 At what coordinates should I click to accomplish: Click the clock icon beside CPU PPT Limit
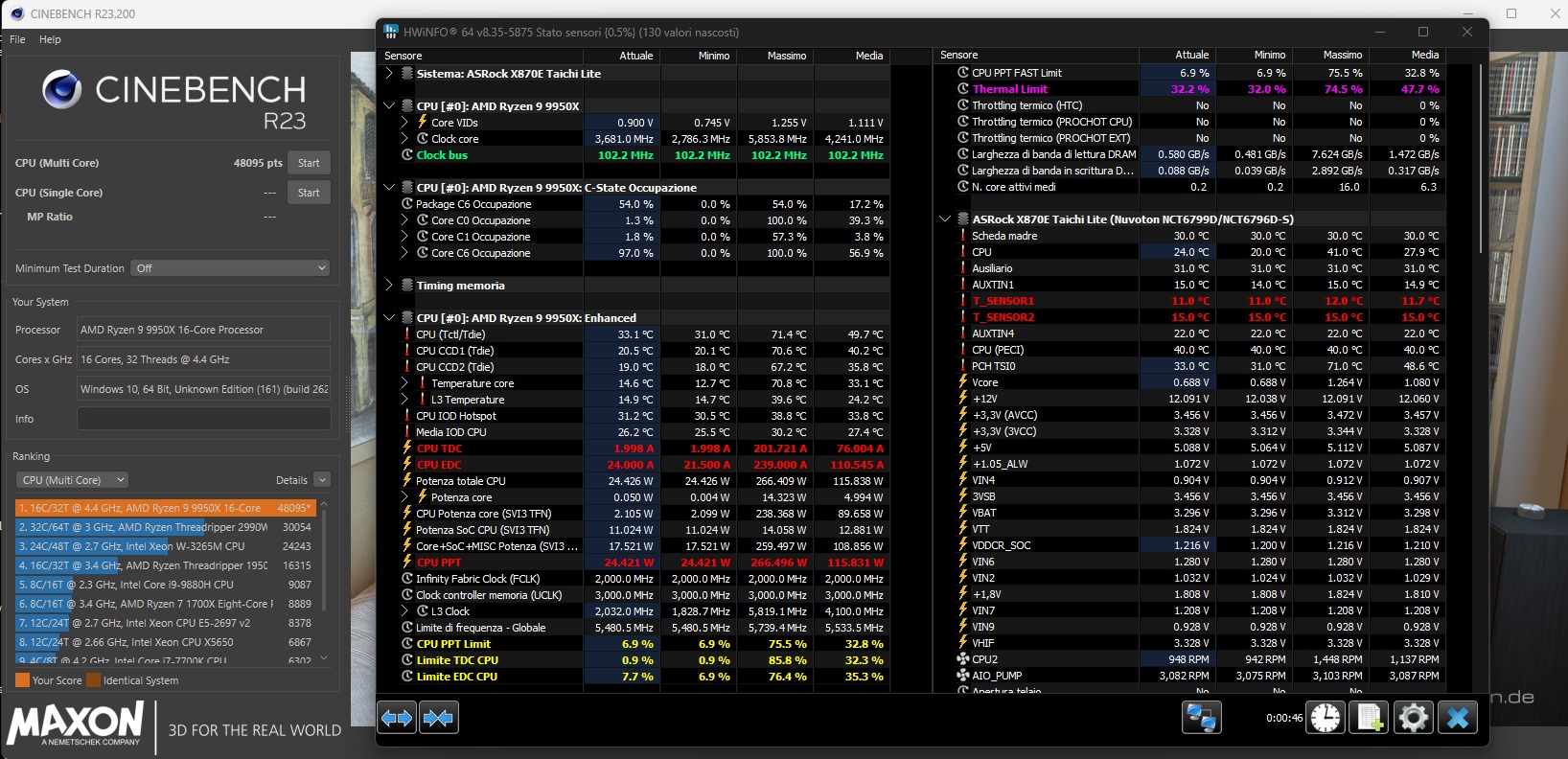407,644
